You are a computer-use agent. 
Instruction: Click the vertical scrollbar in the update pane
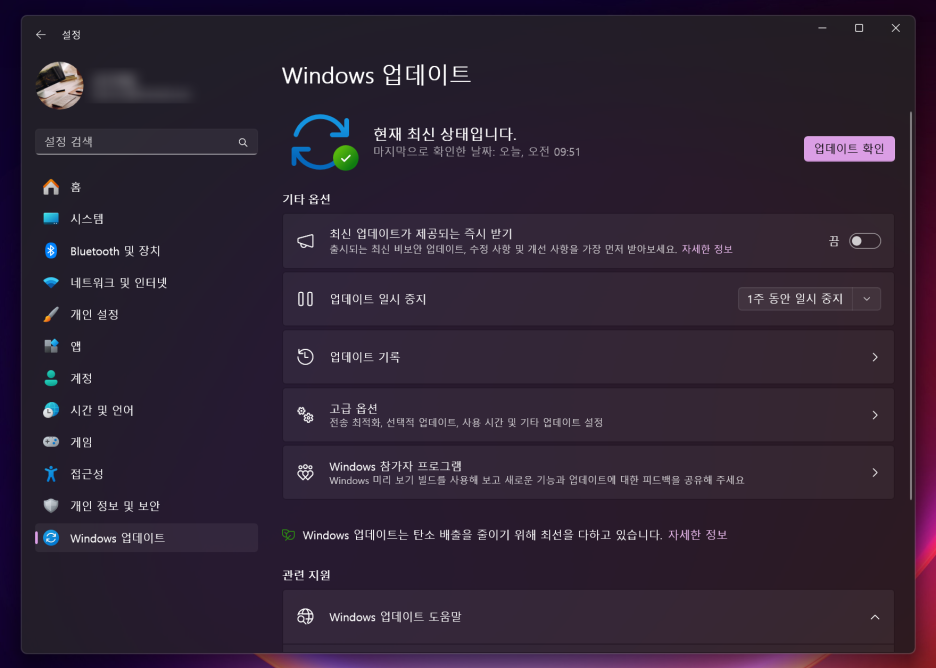click(x=910, y=306)
